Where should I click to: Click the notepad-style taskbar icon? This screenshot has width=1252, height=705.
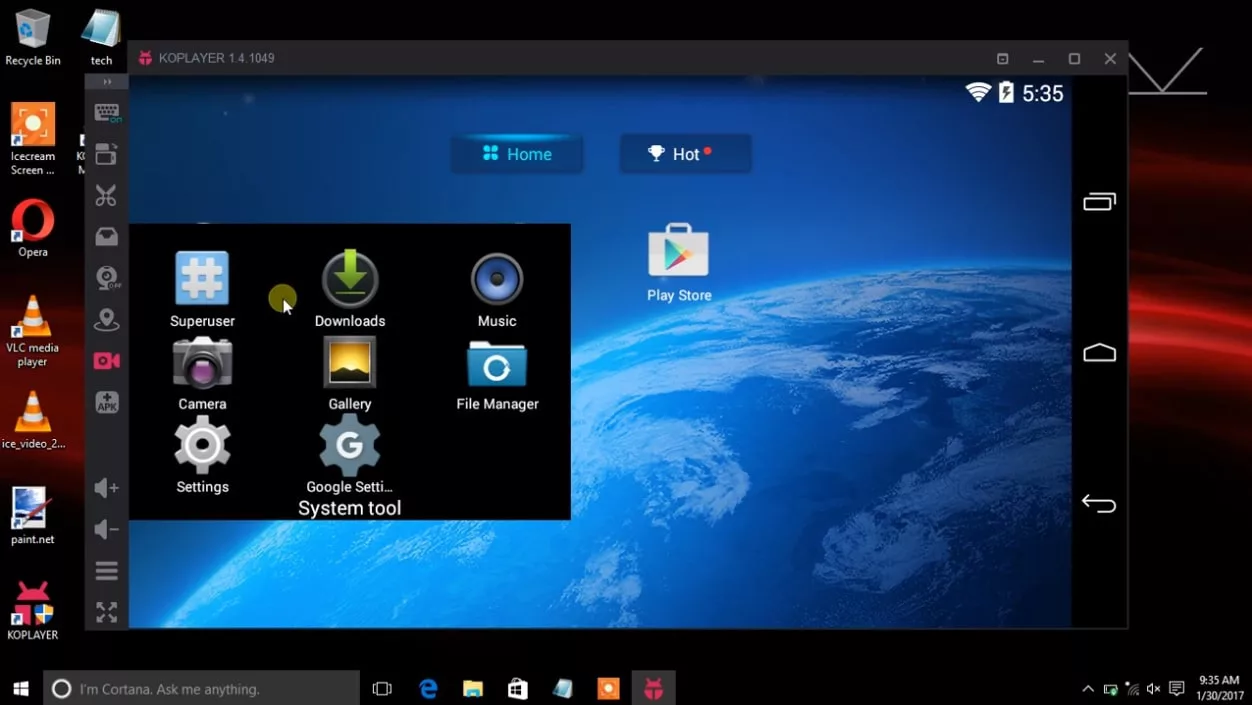[x=563, y=688]
